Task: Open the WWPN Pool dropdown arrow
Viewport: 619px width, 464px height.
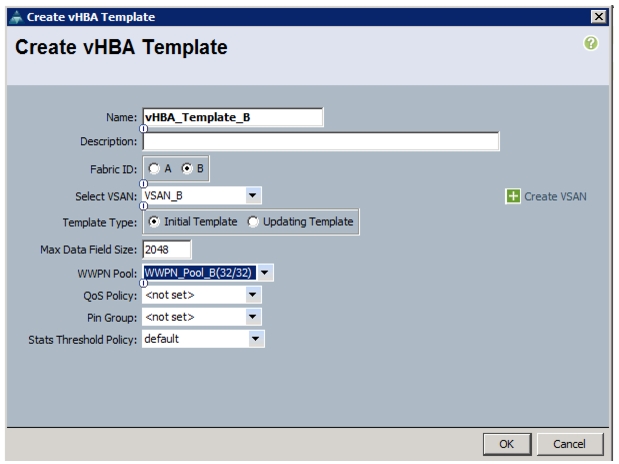Action: pyautogui.click(x=264, y=273)
